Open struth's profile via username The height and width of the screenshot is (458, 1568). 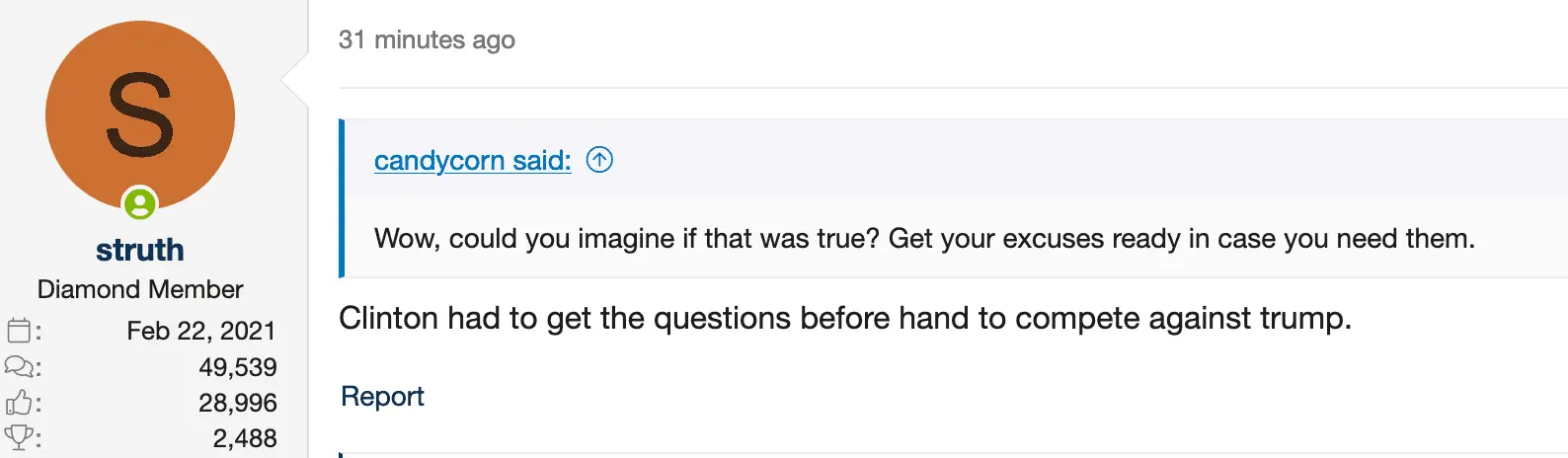point(140,250)
